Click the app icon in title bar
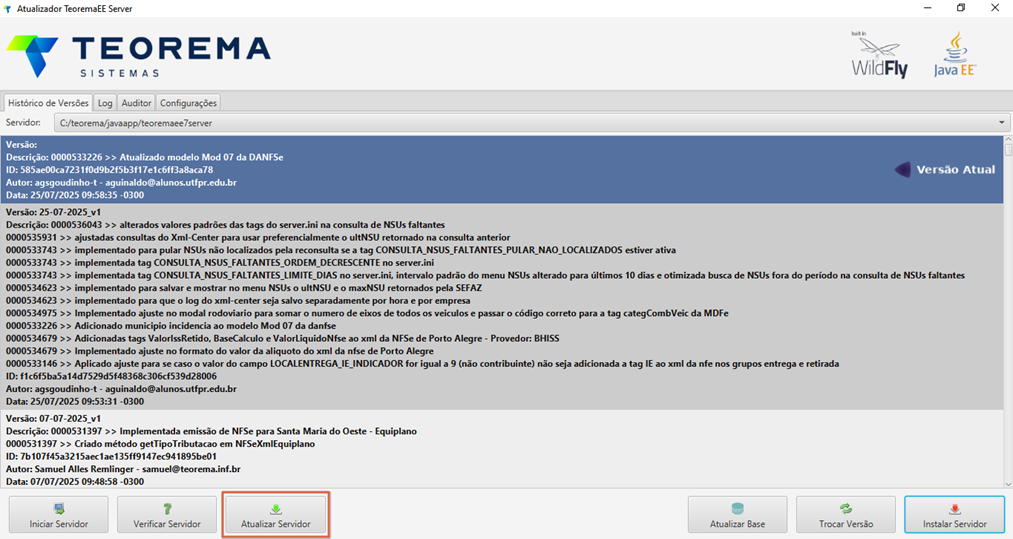The image size is (1013, 539). tap(8, 9)
